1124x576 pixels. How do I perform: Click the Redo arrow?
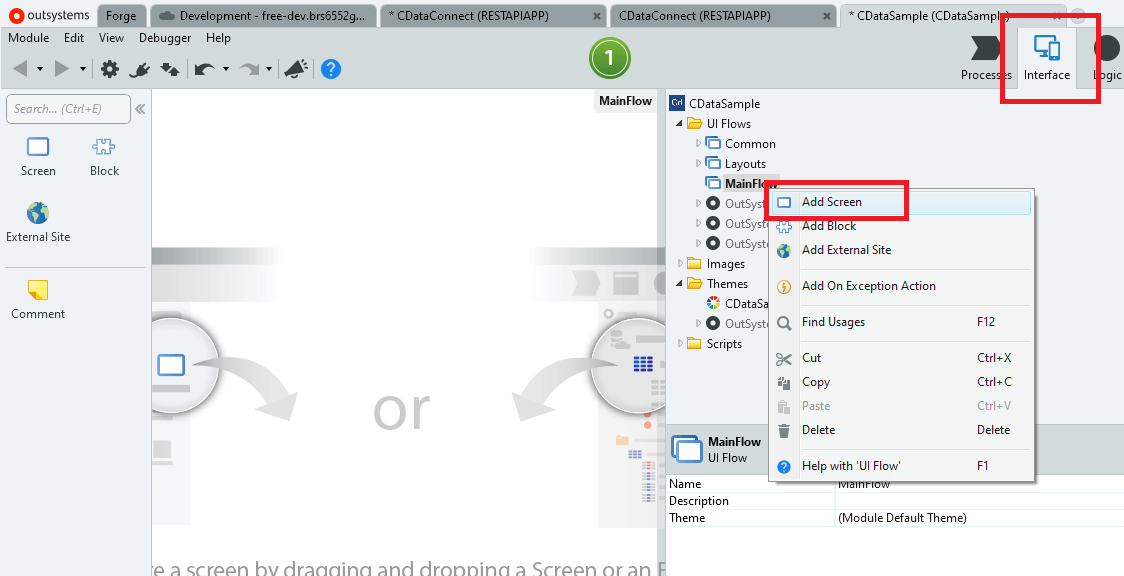pyautogui.click(x=249, y=69)
